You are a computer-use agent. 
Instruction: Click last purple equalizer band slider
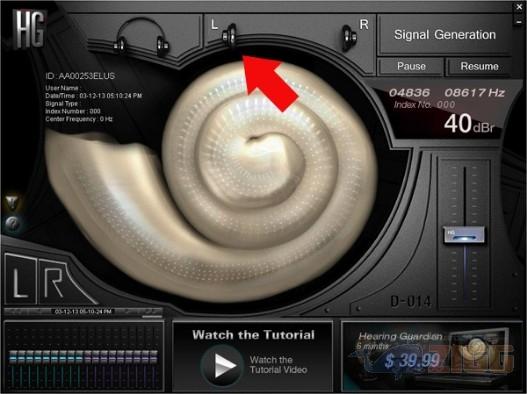coord(154,357)
